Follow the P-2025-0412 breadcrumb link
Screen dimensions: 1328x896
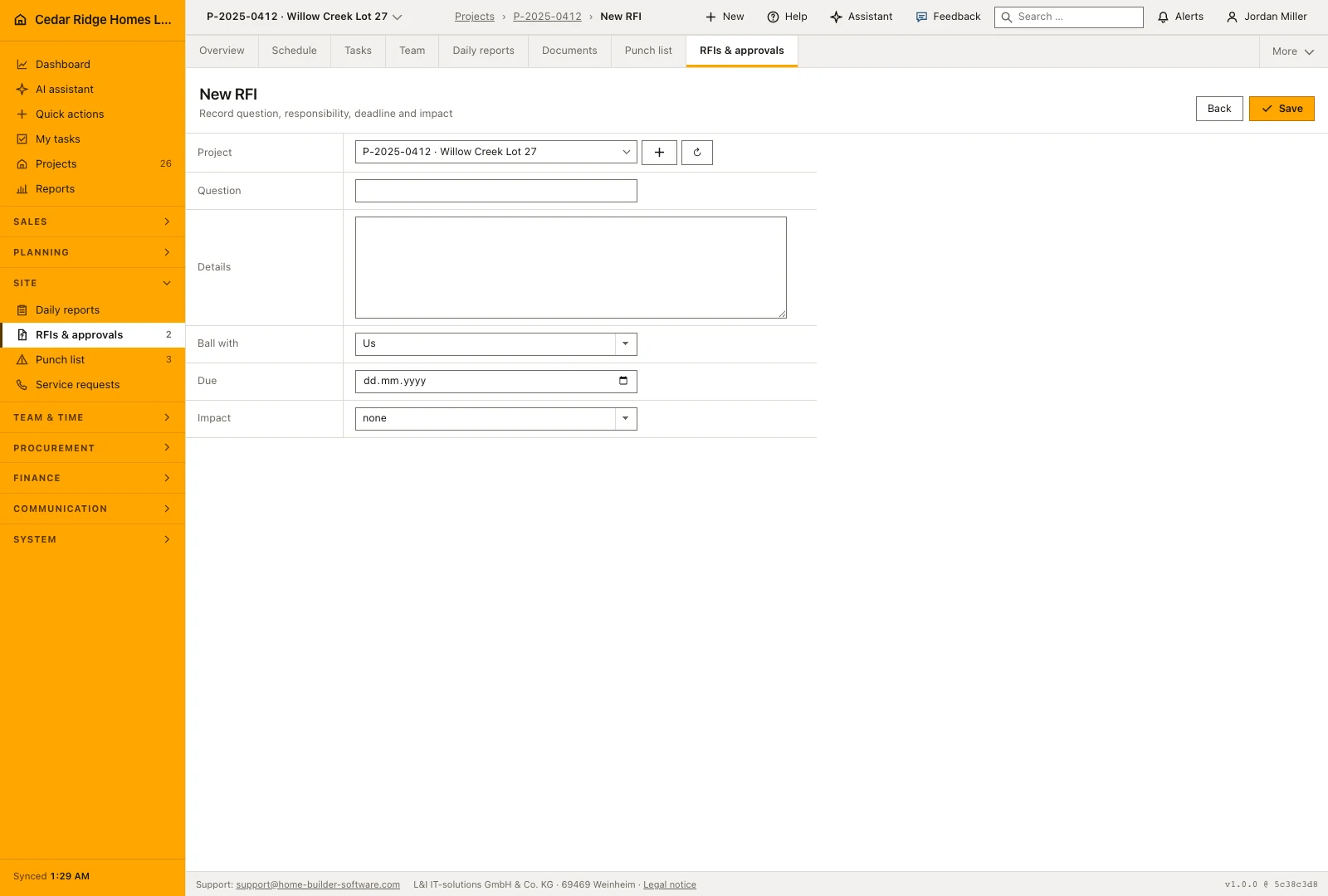[x=547, y=17]
